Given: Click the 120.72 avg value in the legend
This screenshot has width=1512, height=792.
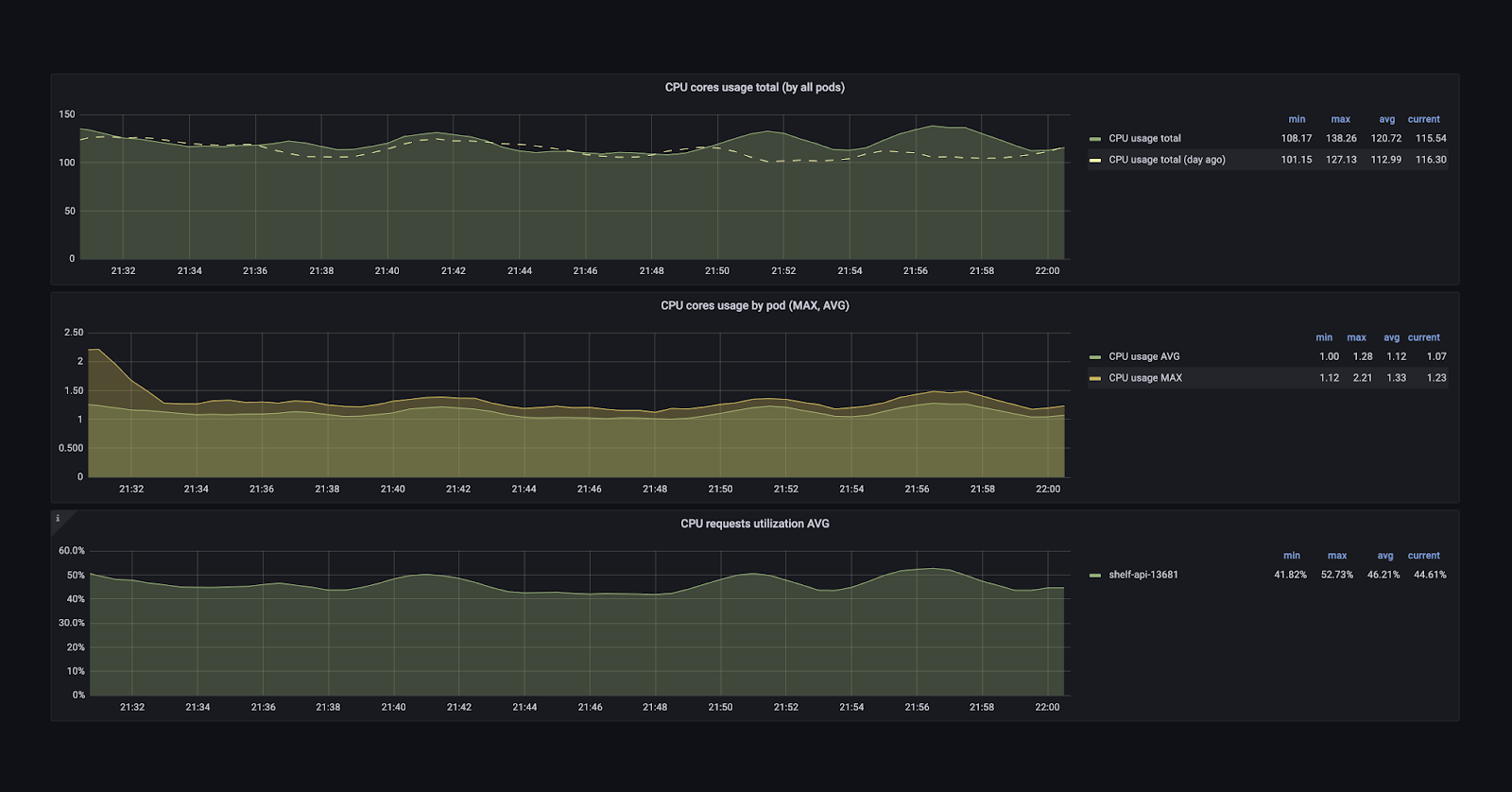Looking at the screenshot, I should click(x=1386, y=138).
